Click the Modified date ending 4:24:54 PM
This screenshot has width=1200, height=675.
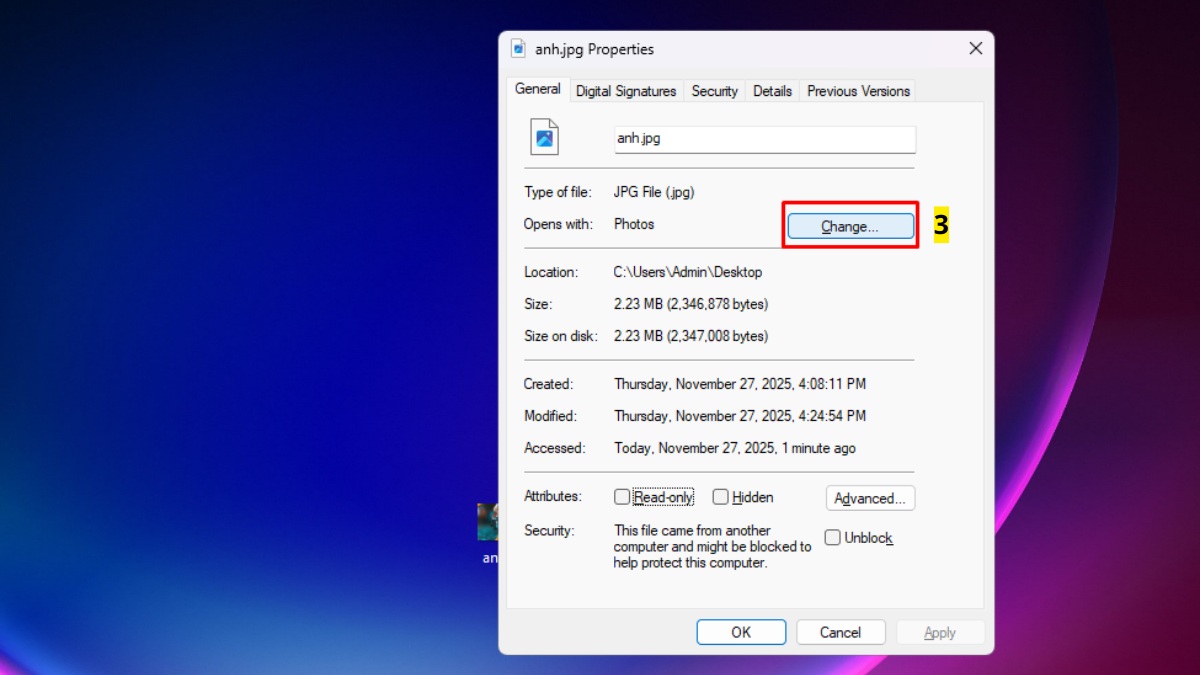click(740, 416)
